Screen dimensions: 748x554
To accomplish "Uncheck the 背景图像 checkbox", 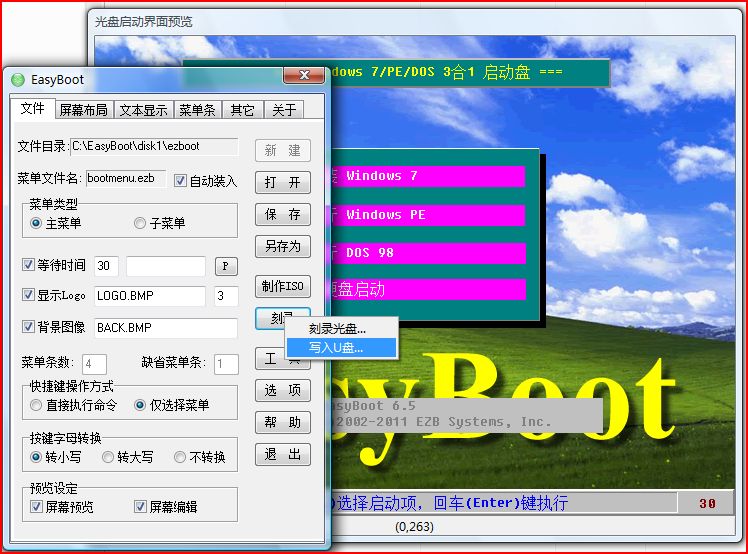I will pos(28,327).
